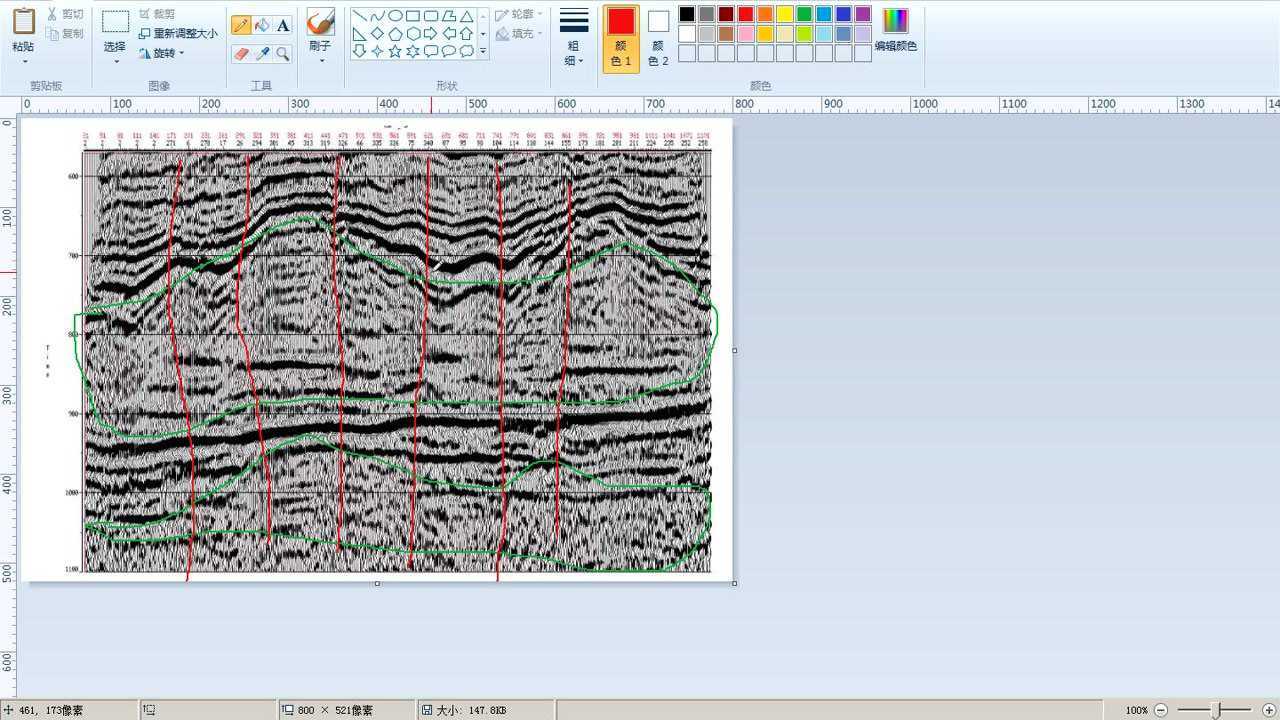
Task: Pick the orange color swatch
Action: click(765, 14)
